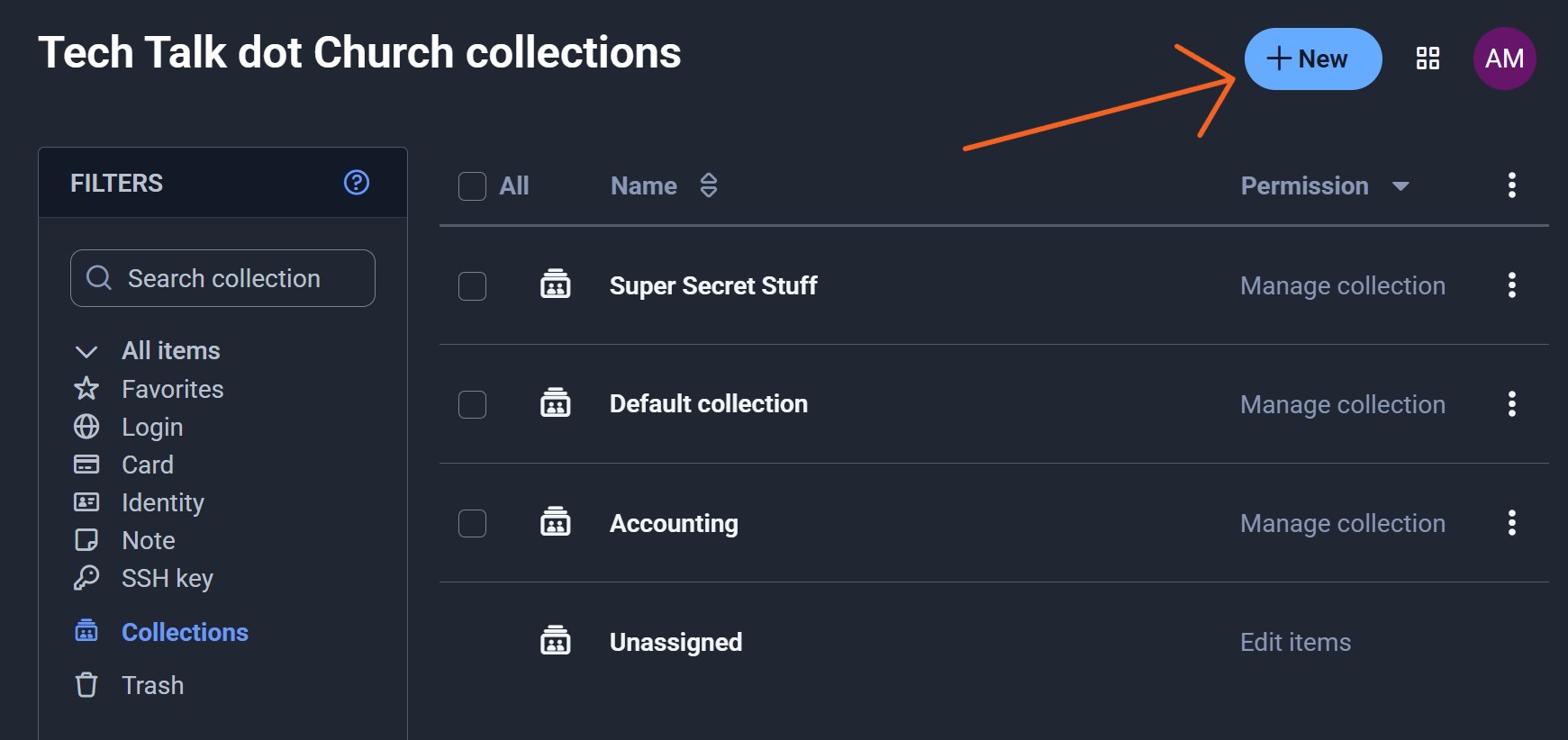The image size is (1568, 740).
Task: Filter by Identity type
Action: tap(163, 502)
